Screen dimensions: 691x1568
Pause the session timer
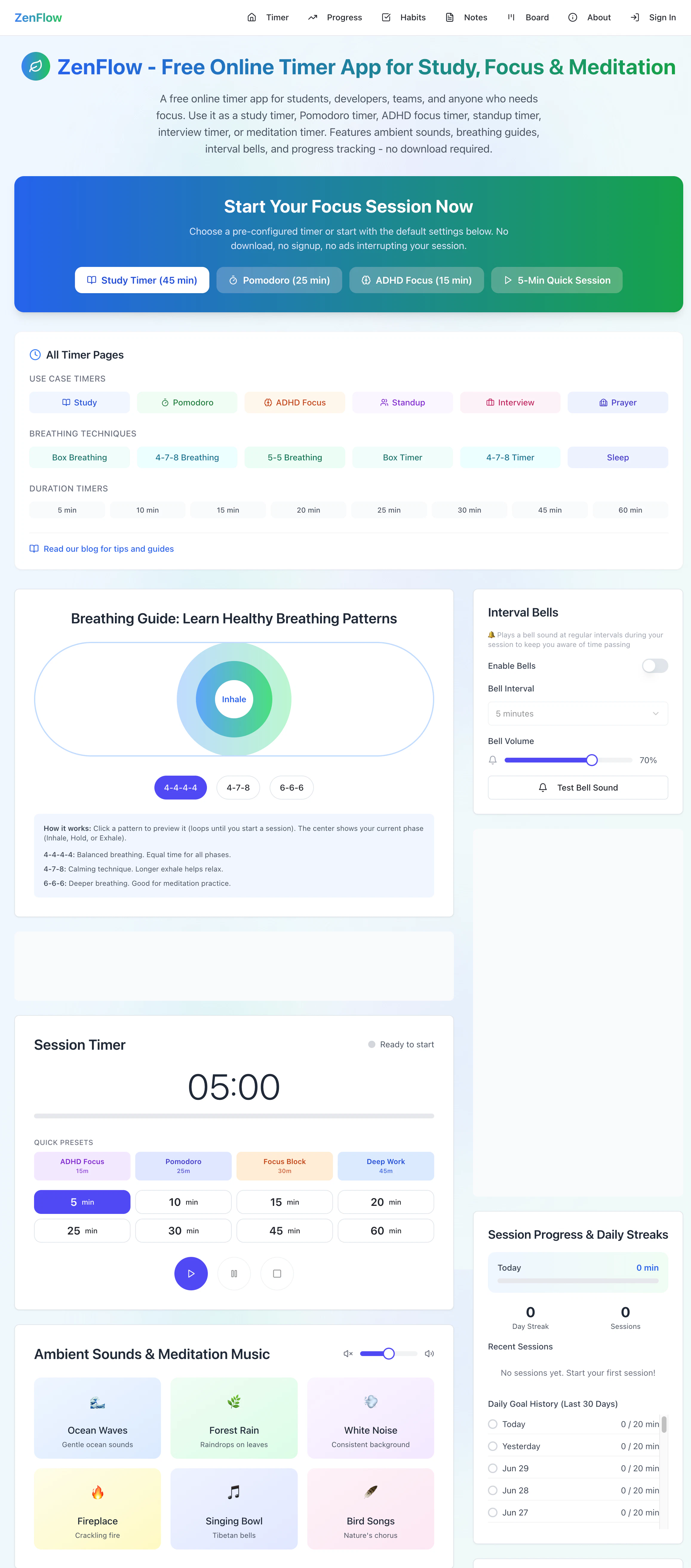[x=234, y=1273]
